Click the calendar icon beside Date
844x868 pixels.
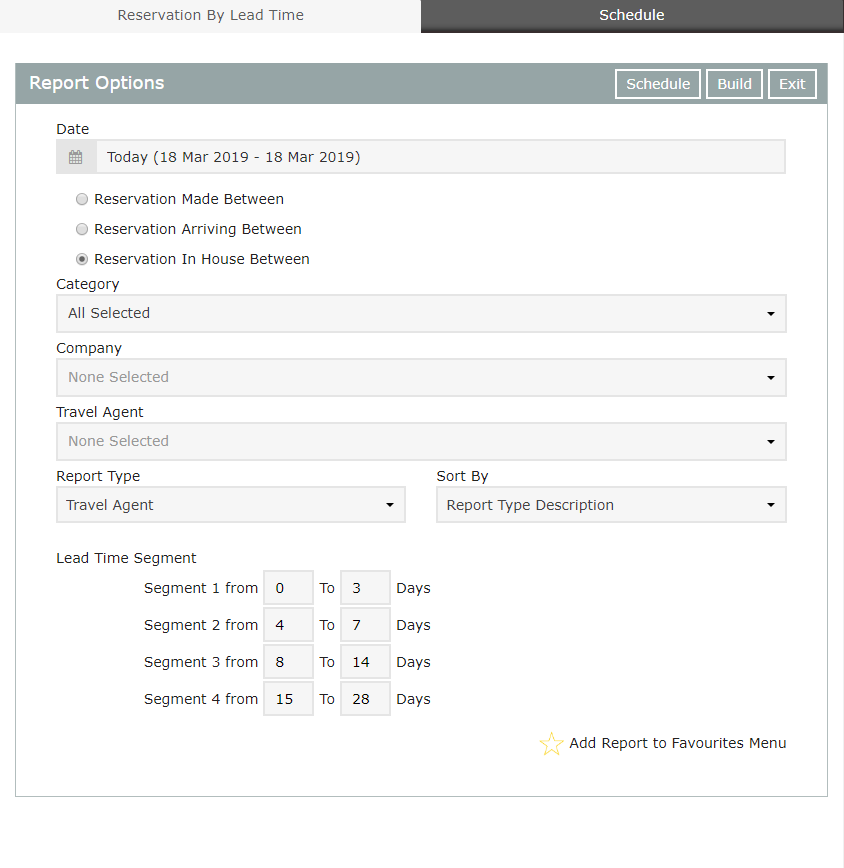(x=76, y=157)
